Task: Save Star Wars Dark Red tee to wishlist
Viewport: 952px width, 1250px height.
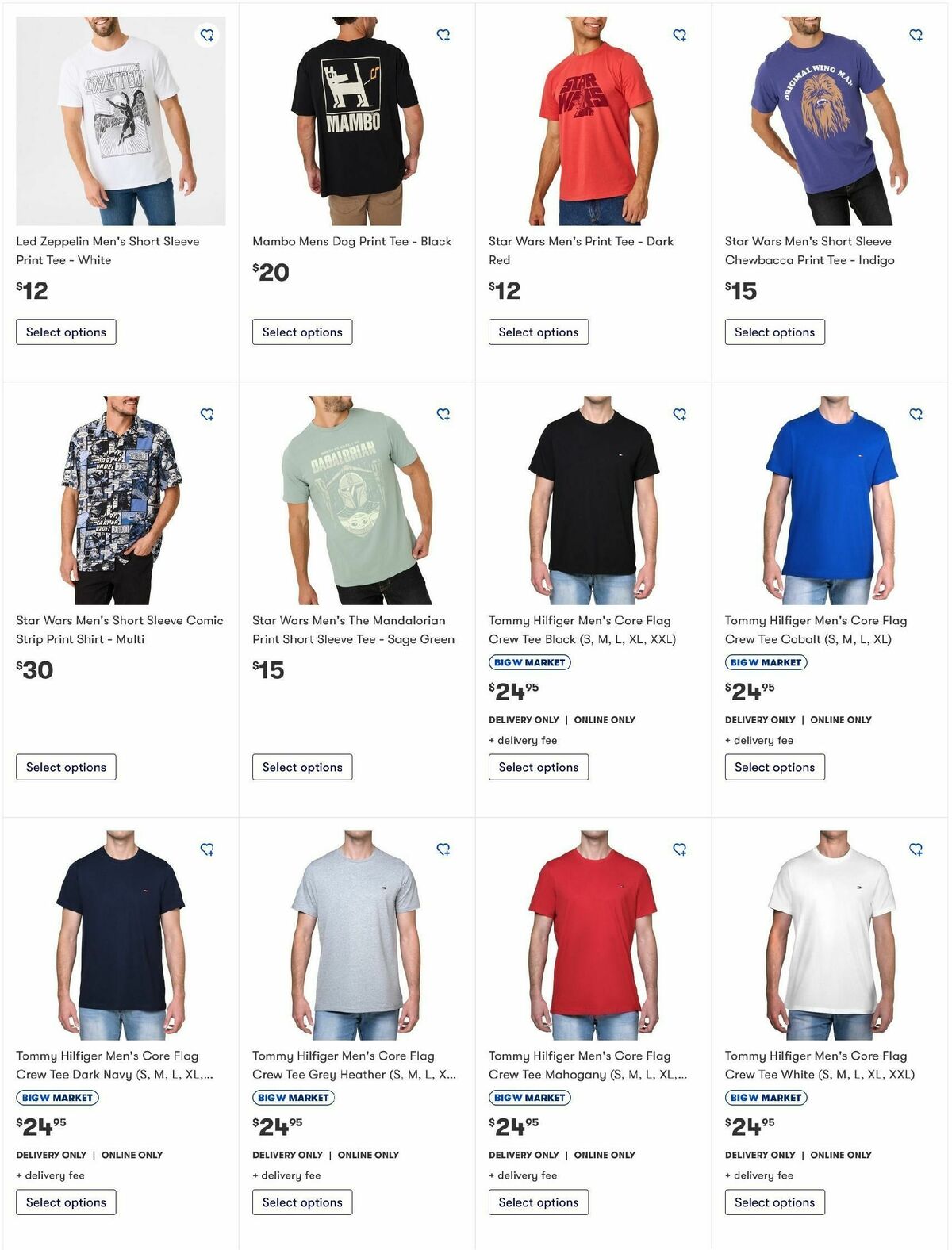Action: click(680, 35)
